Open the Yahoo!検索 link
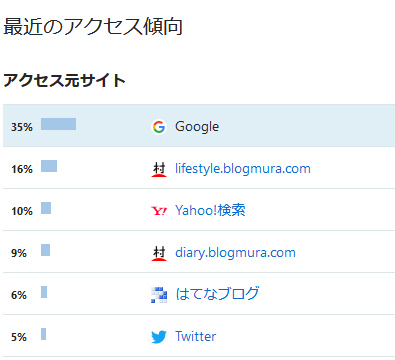Viewport: 395px width, 360px height. [x=210, y=210]
